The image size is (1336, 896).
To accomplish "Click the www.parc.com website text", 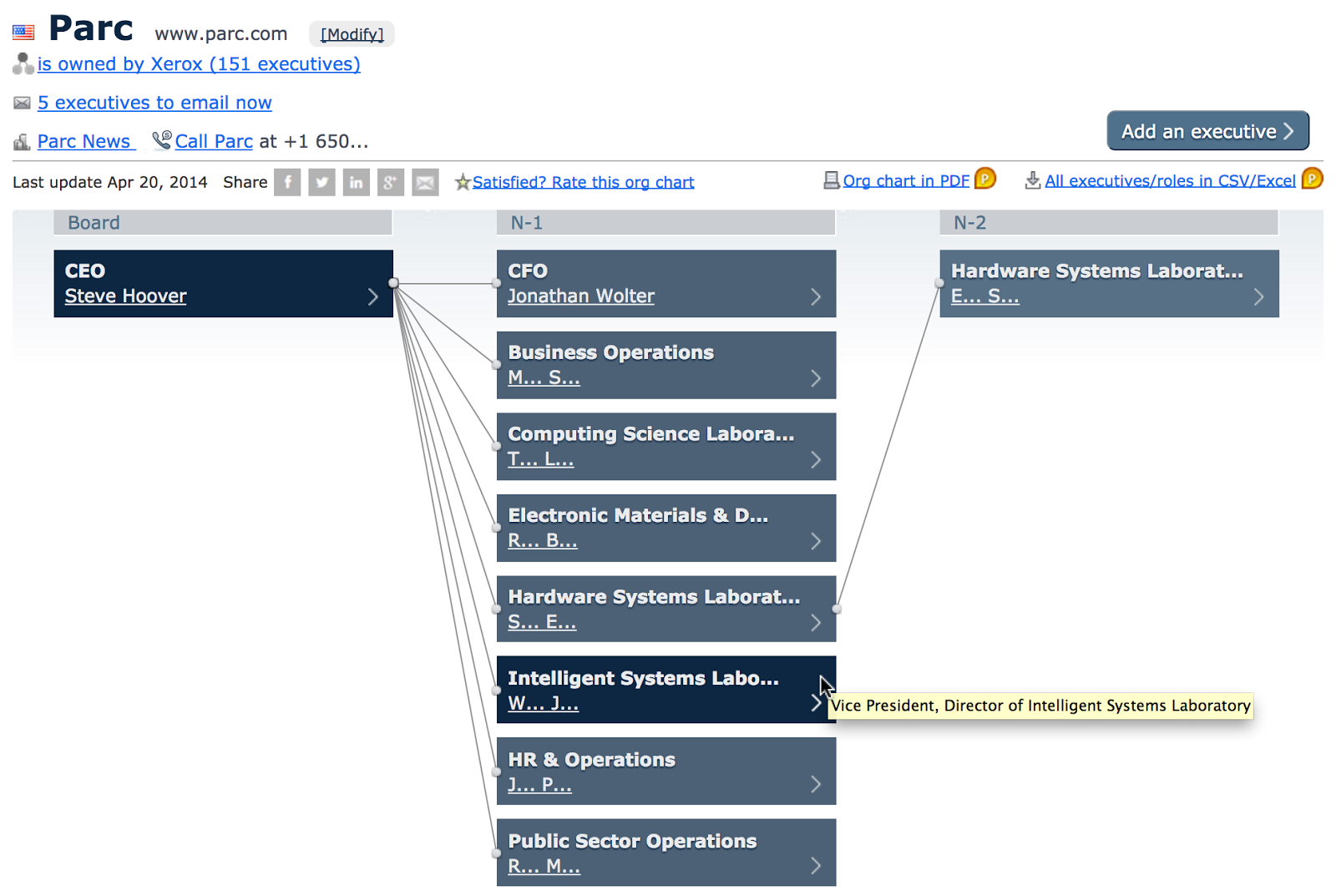I will 220,34.
